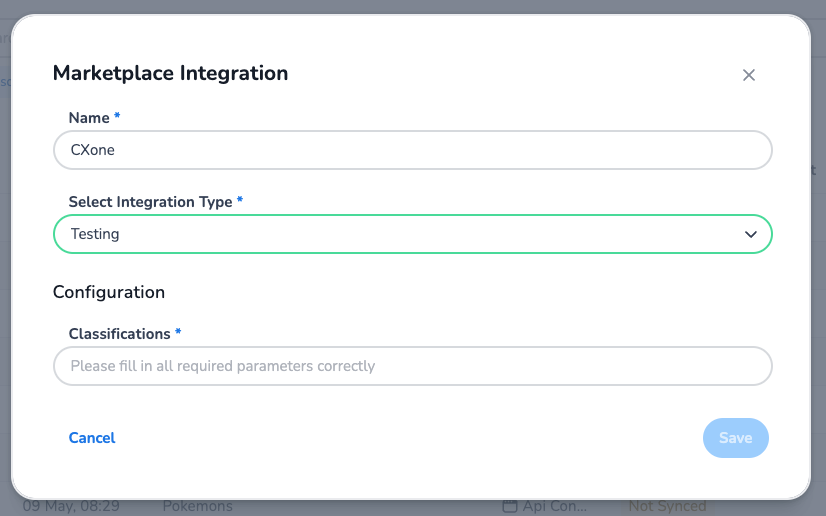Click the required asterisk next to Name

pyautogui.click(x=117, y=117)
